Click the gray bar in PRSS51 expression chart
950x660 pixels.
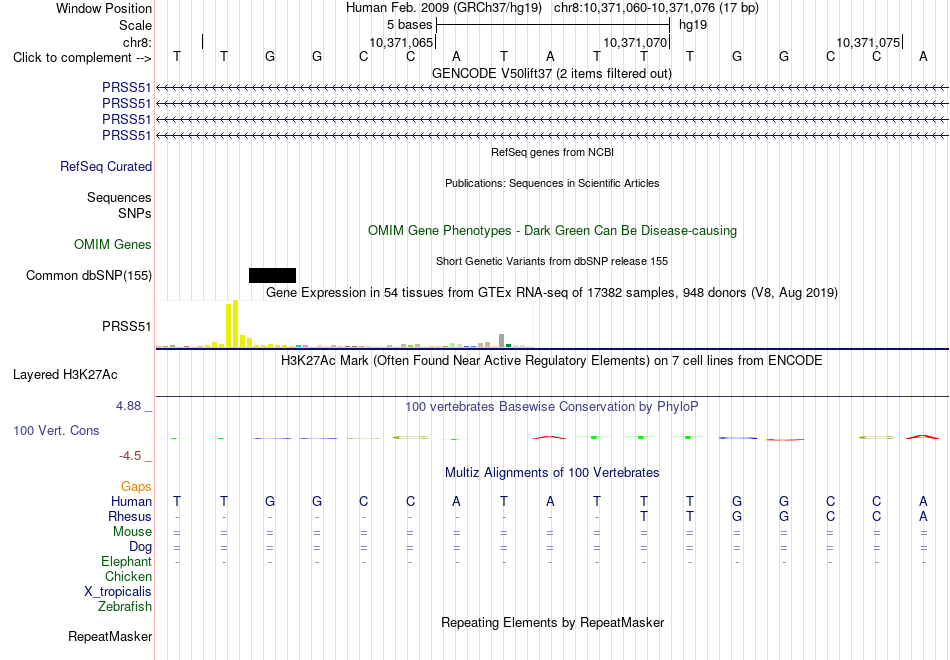(502, 341)
